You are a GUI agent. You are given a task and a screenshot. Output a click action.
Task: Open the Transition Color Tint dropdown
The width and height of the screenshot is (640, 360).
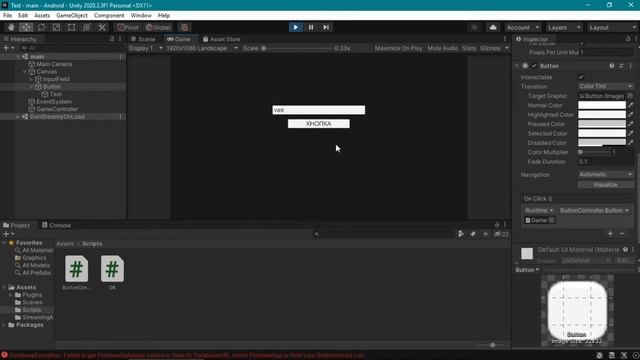click(x=606, y=86)
